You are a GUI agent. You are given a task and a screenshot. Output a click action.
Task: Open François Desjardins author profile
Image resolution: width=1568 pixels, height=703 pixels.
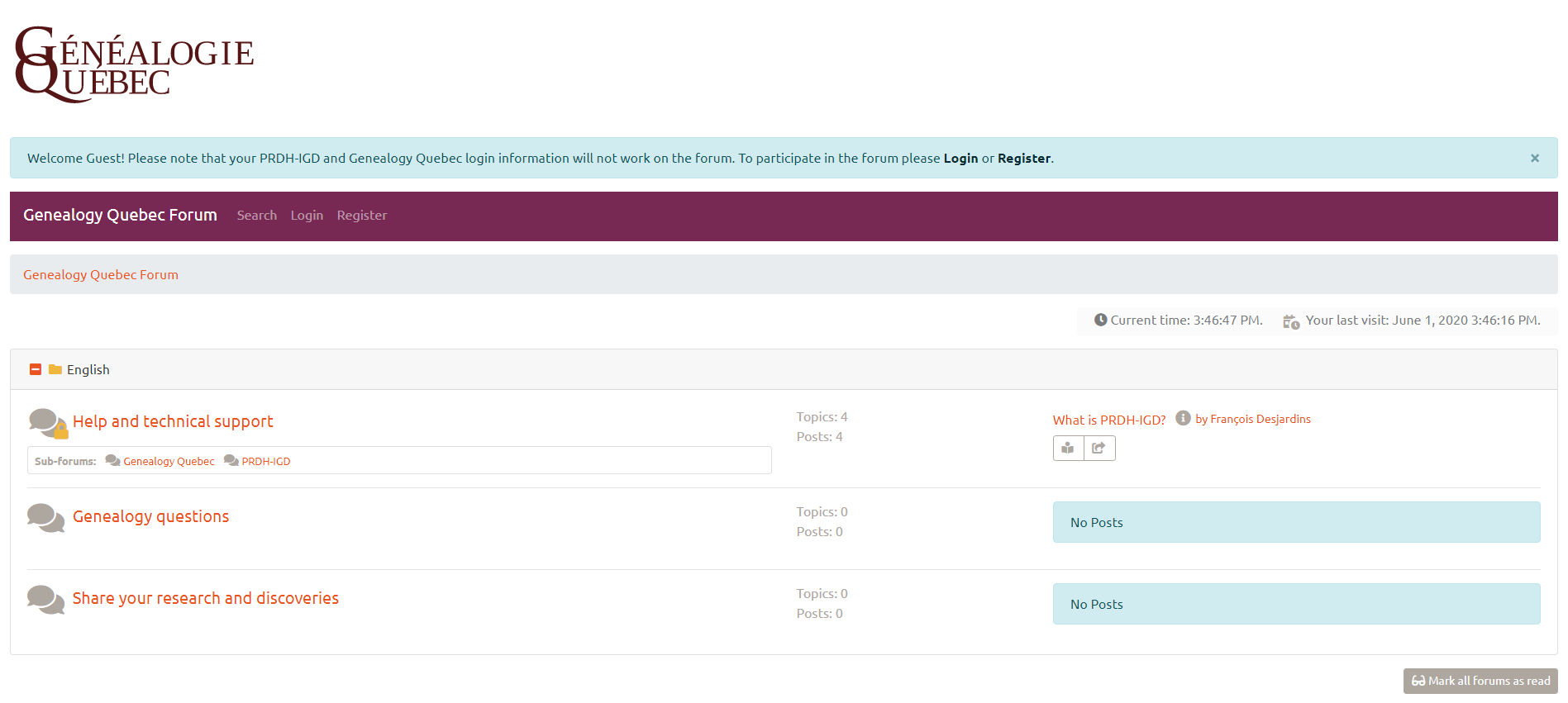click(x=1261, y=420)
